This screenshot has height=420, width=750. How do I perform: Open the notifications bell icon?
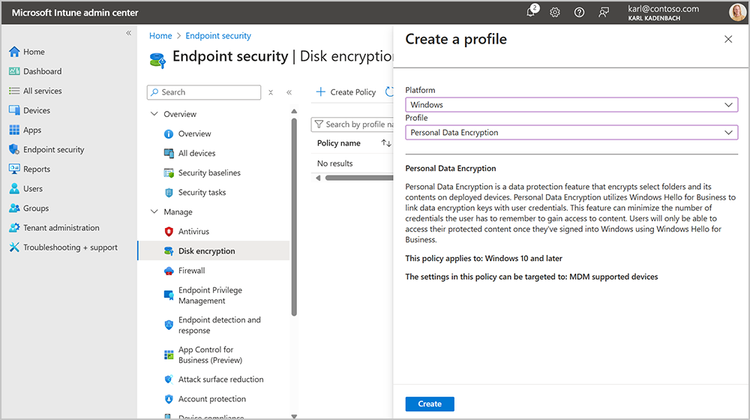tap(532, 12)
